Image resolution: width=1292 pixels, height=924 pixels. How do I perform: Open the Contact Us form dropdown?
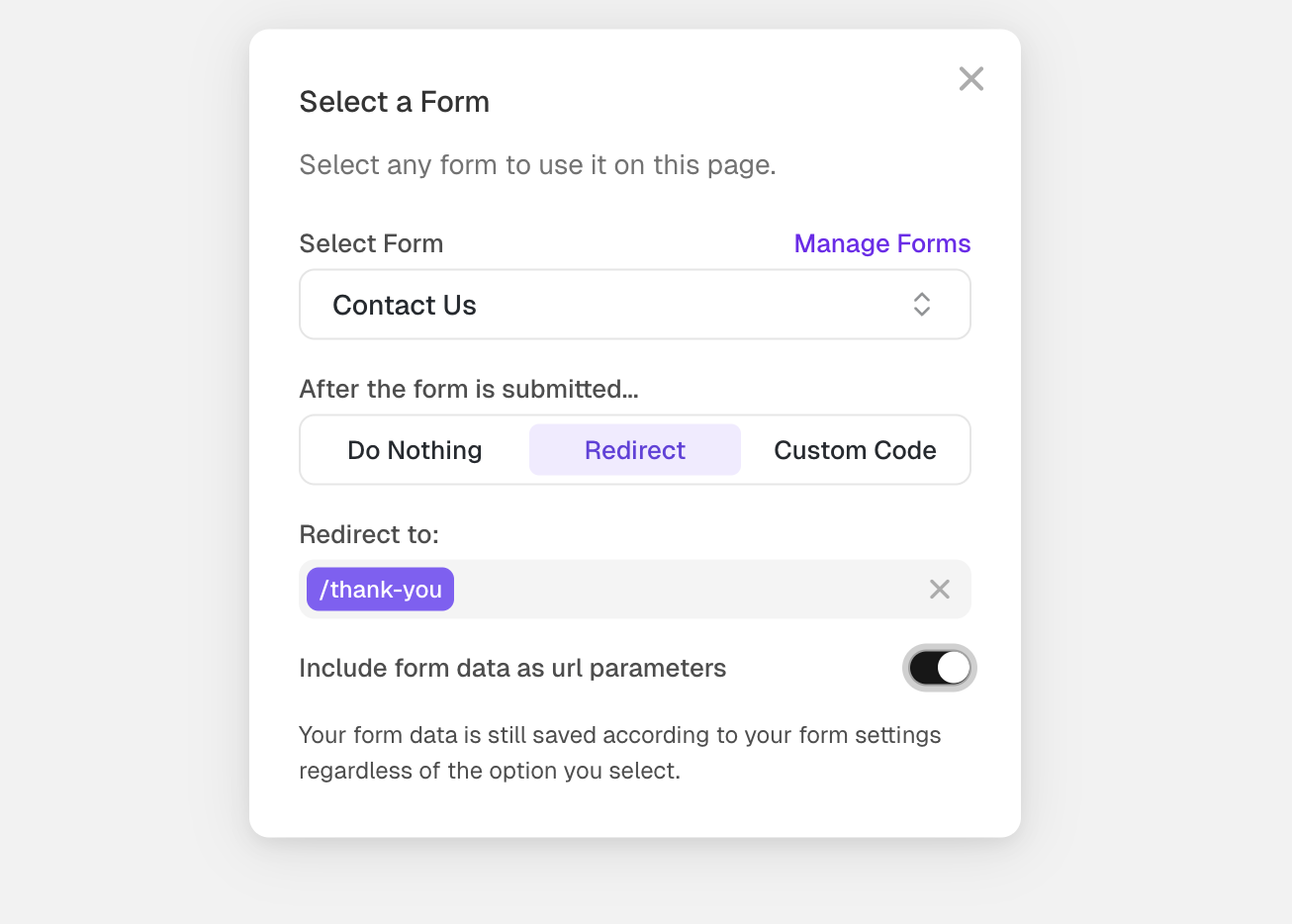pyautogui.click(x=634, y=305)
